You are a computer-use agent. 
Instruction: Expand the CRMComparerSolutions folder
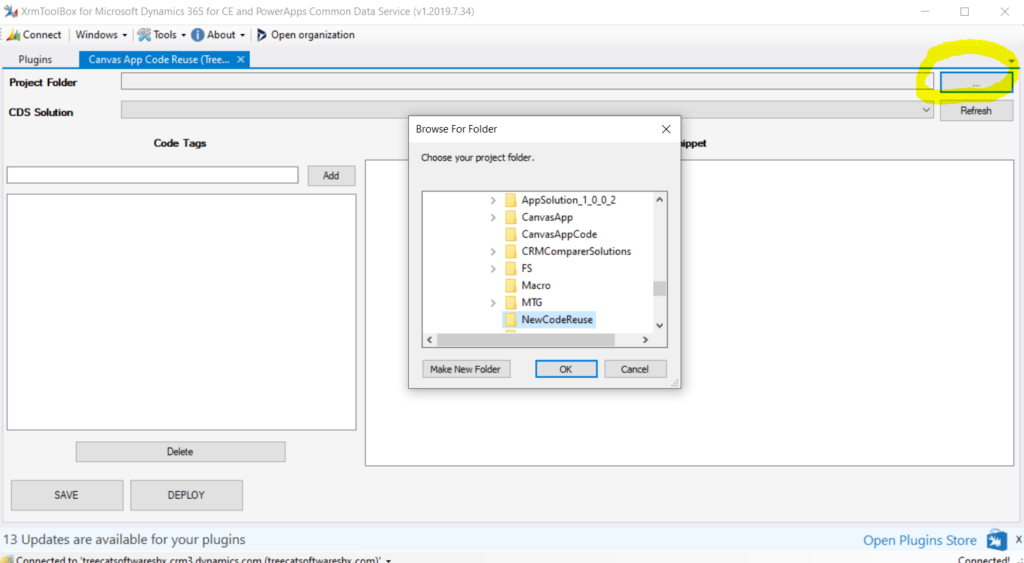click(x=493, y=251)
